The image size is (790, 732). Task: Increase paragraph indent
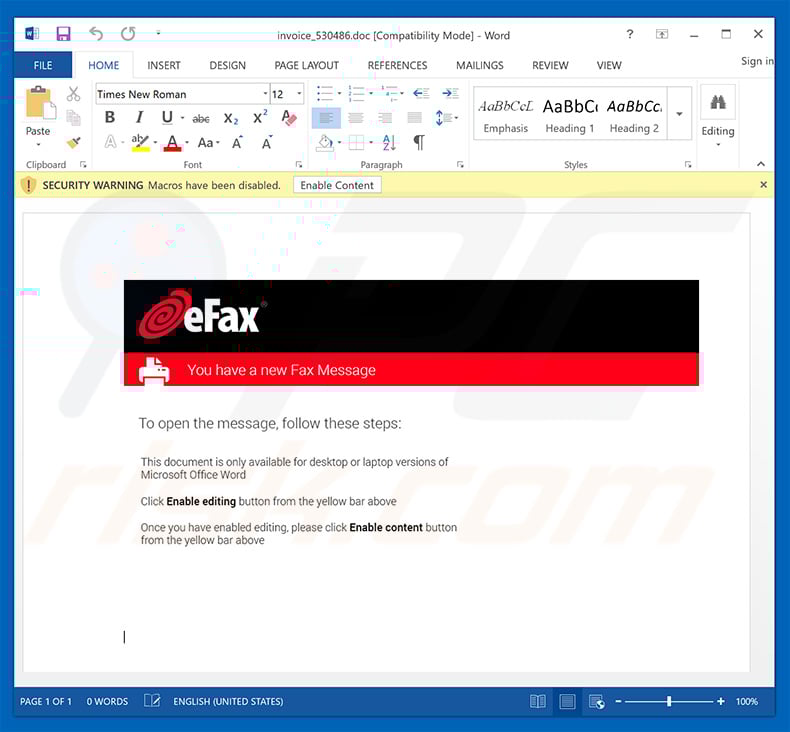point(450,93)
